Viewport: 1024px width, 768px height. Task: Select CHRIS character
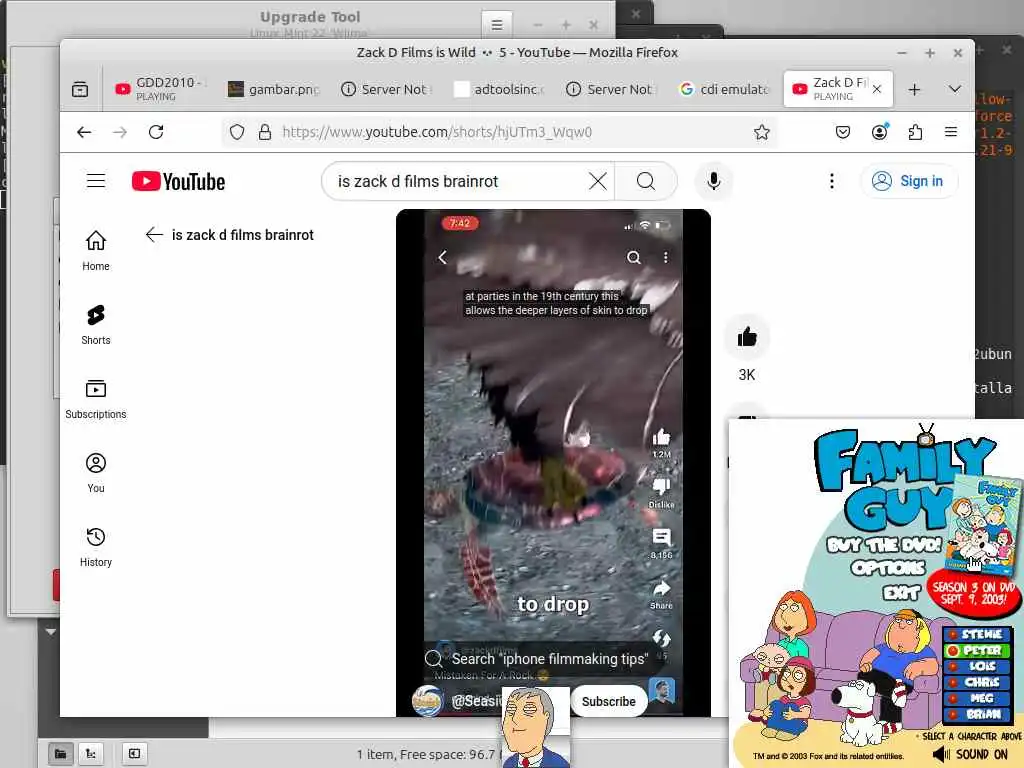click(x=977, y=682)
